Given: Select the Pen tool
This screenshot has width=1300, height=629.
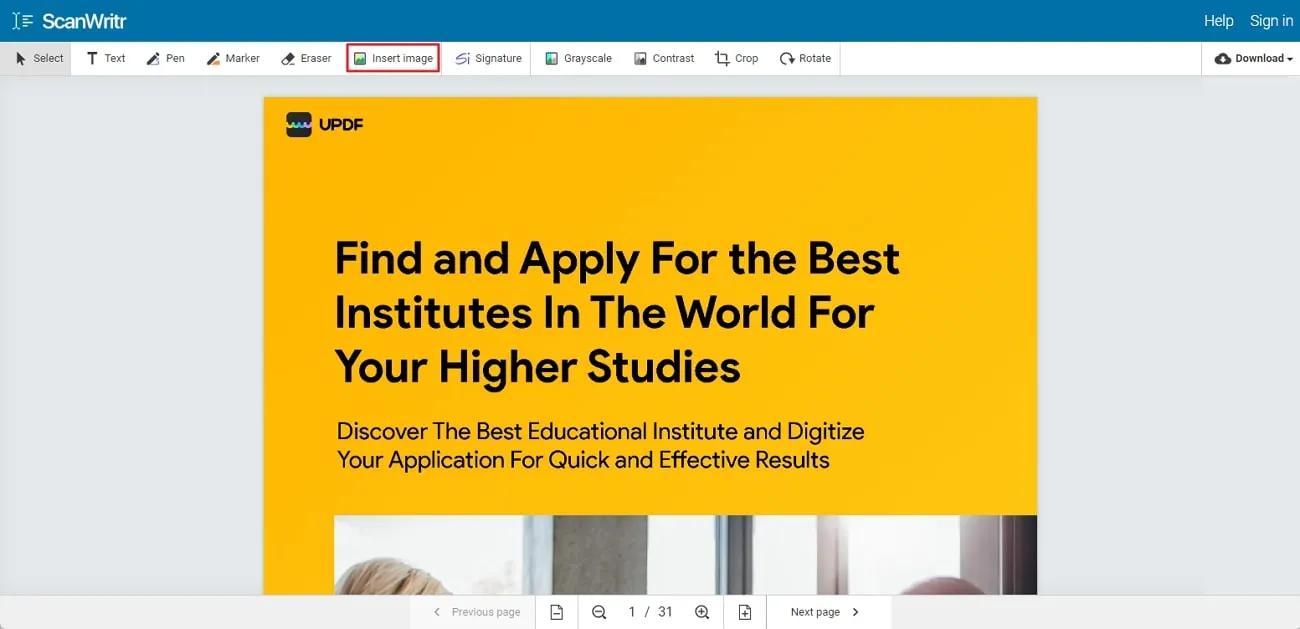Looking at the screenshot, I should pyautogui.click(x=166, y=58).
